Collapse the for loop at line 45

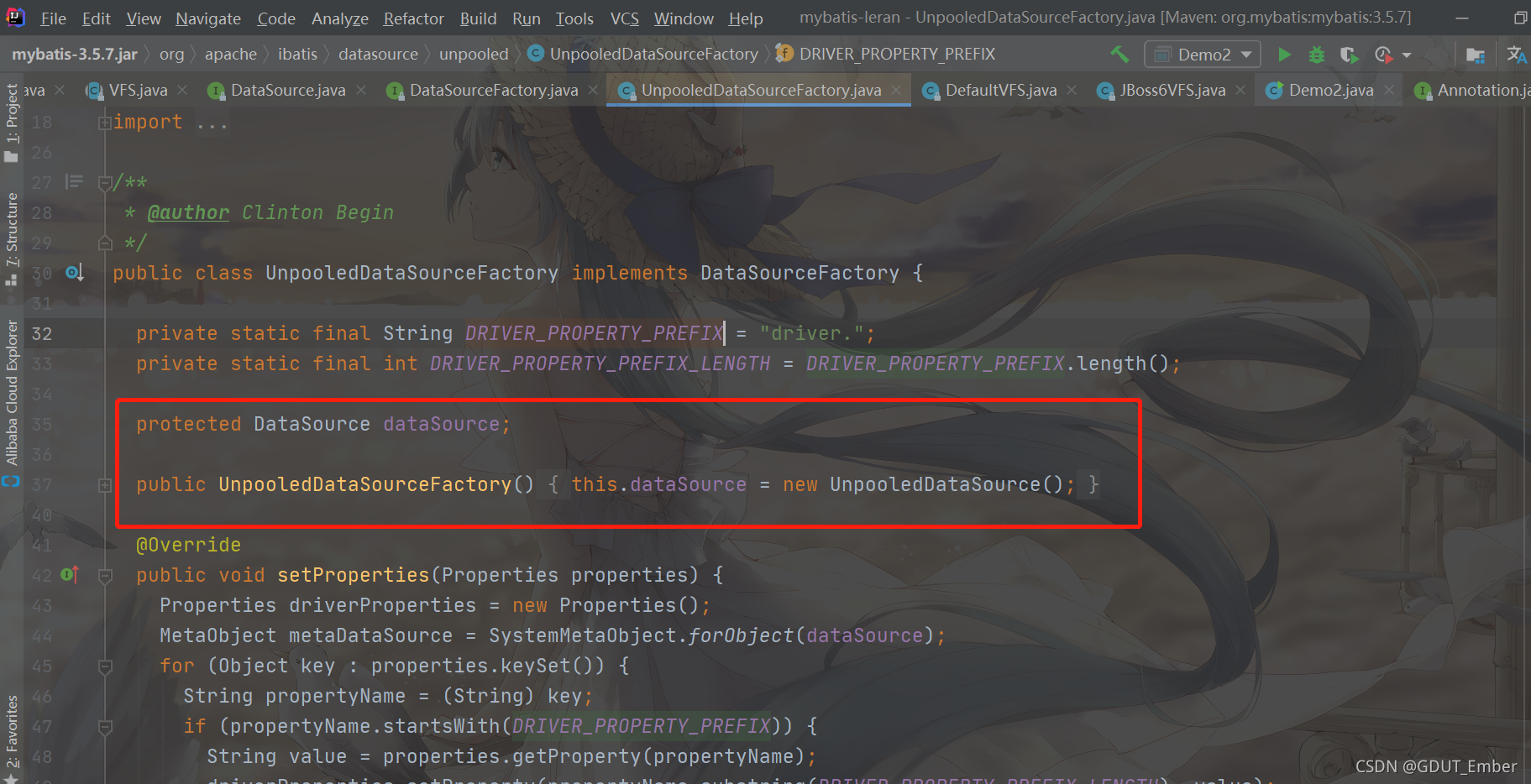105,666
